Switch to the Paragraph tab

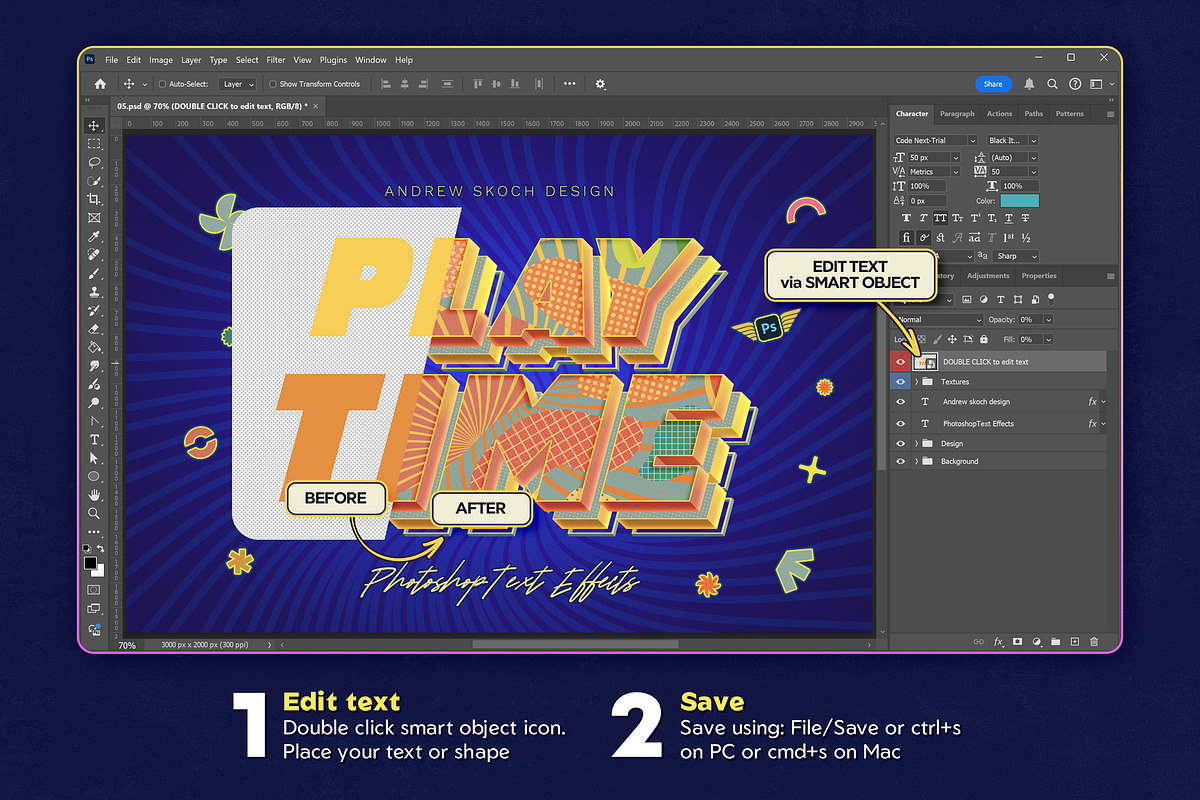pyautogui.click(x=957, y=114)
